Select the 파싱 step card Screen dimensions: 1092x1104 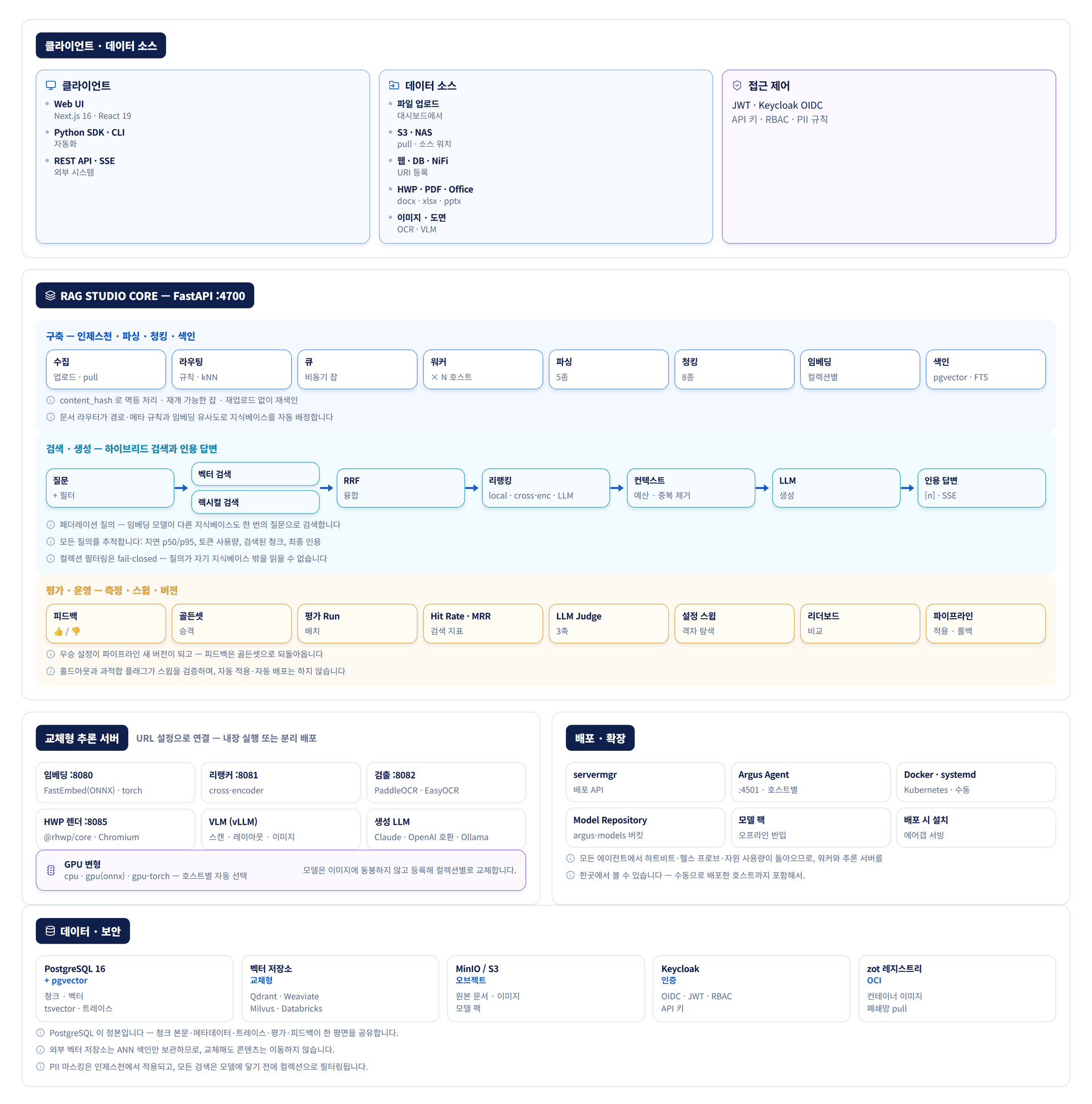point(609,369)
